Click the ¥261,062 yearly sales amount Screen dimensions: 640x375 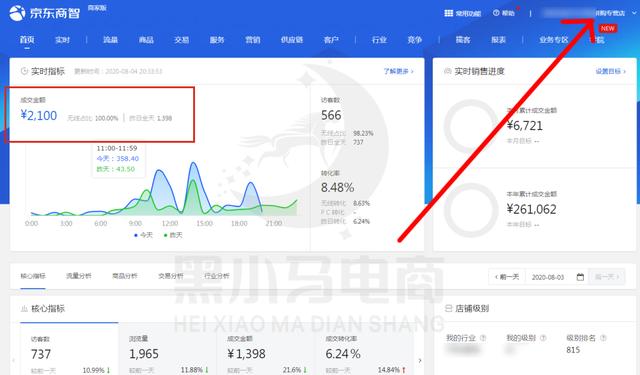(532, 209)
